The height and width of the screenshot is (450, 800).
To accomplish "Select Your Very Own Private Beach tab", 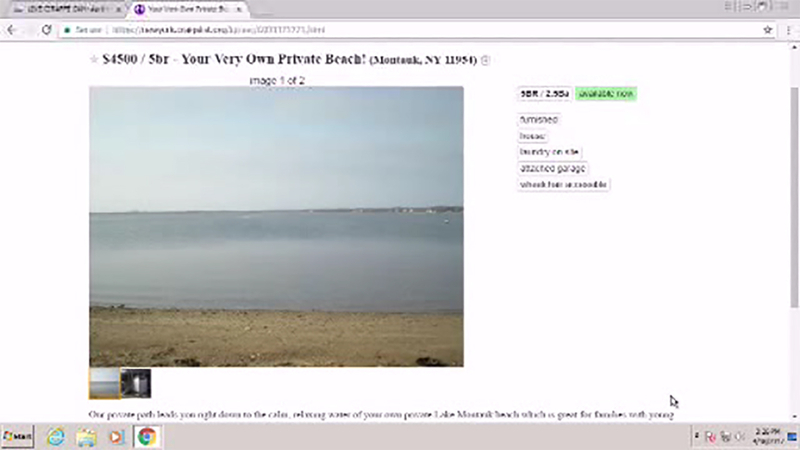I will (187, 9).
